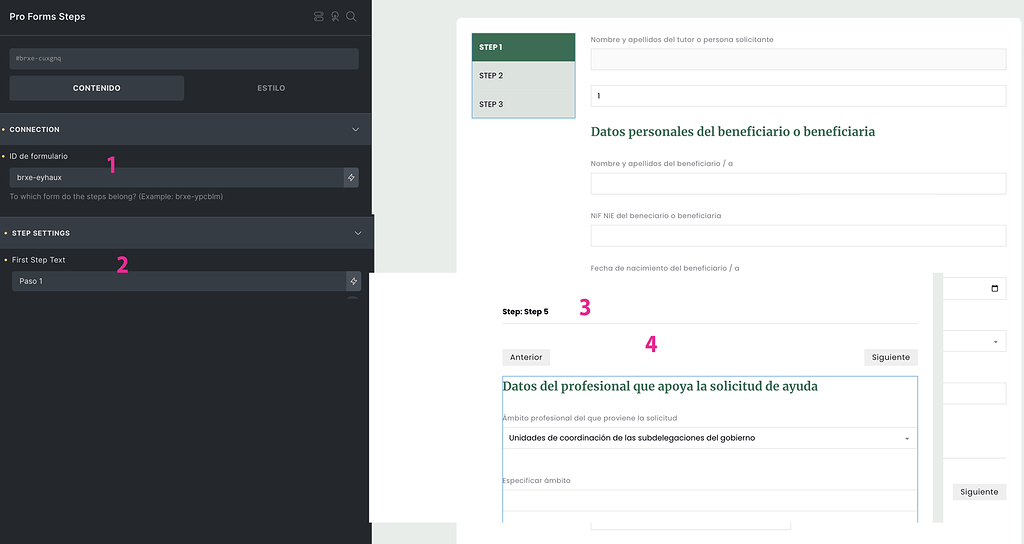Click the element ID field #brxe-cuxgnq
The width and height of the screenshot is (1024, 544).
click(x=184, y=59)
